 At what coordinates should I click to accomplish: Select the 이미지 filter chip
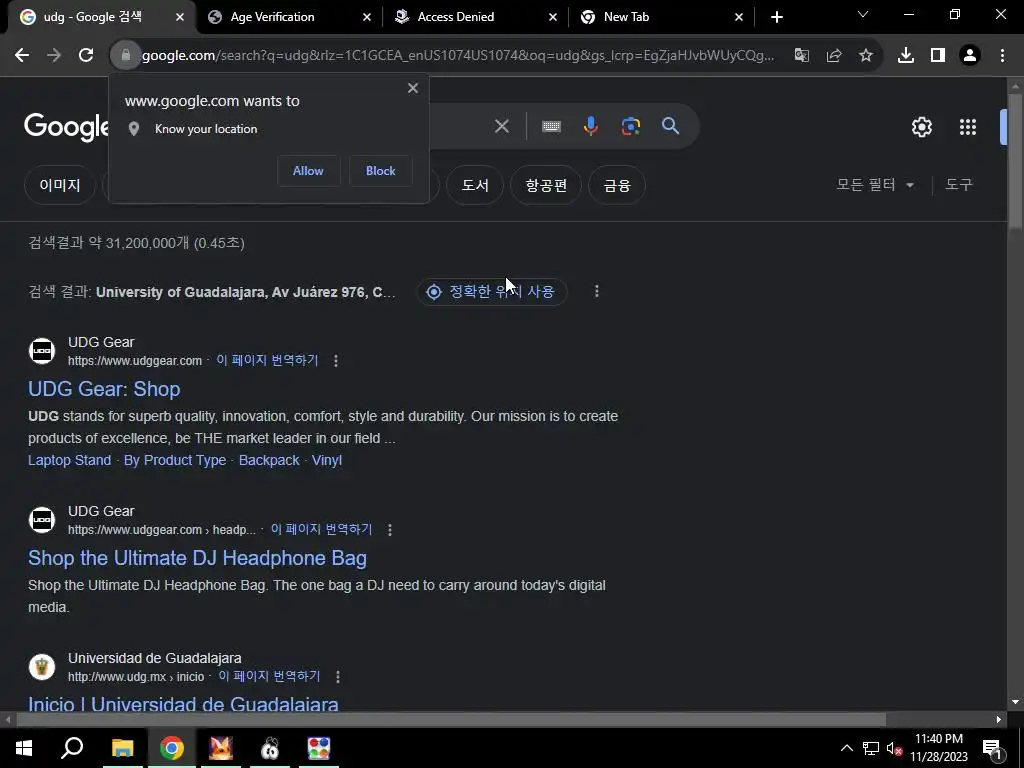(60, 185)
